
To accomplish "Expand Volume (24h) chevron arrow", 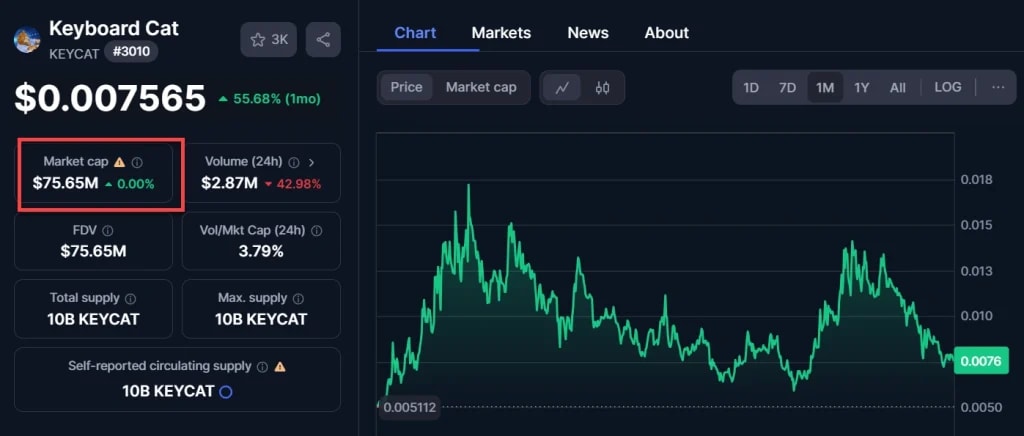I will coord(312,161).
